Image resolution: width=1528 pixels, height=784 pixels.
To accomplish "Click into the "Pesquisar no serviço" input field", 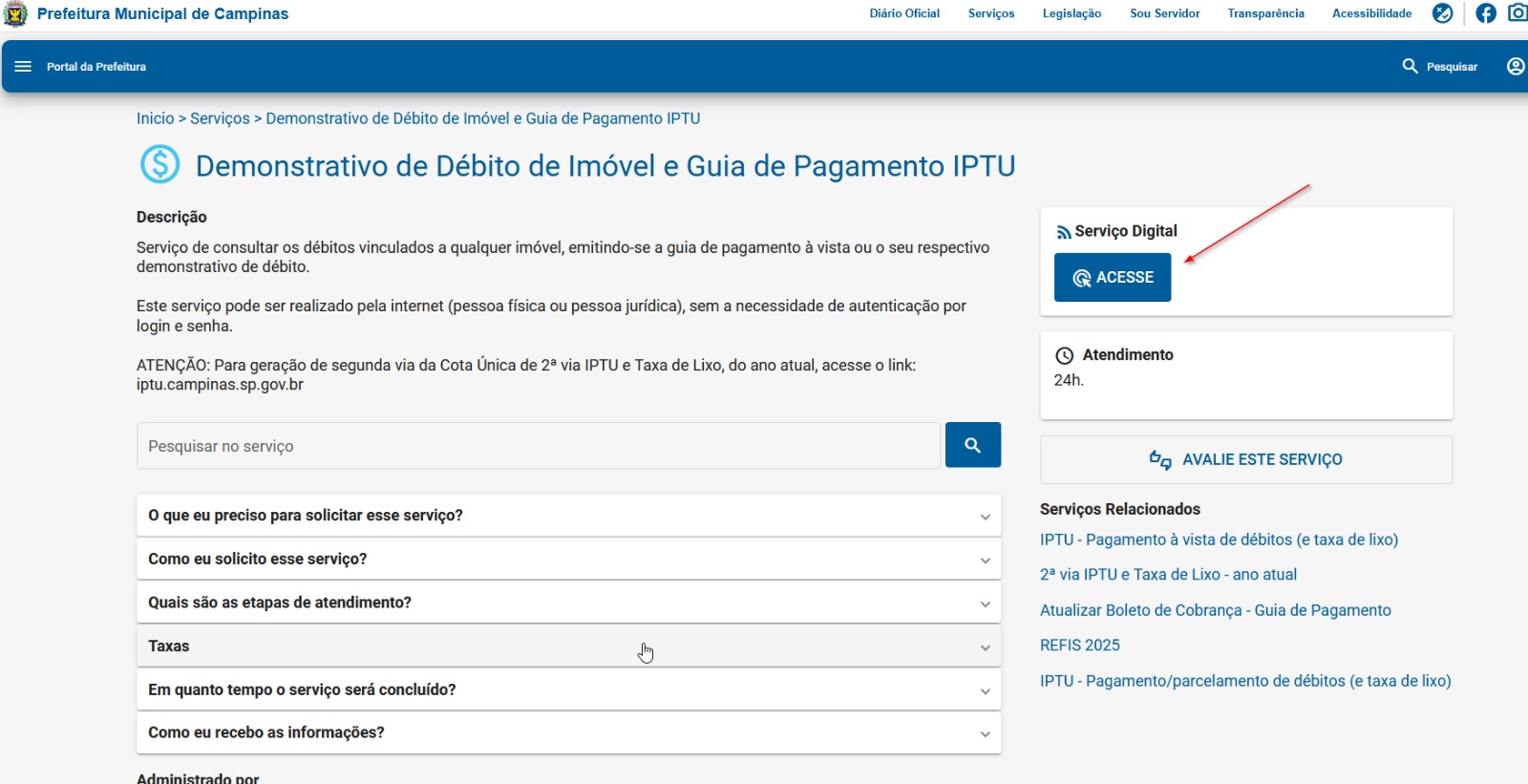I will tap(538, 446).
